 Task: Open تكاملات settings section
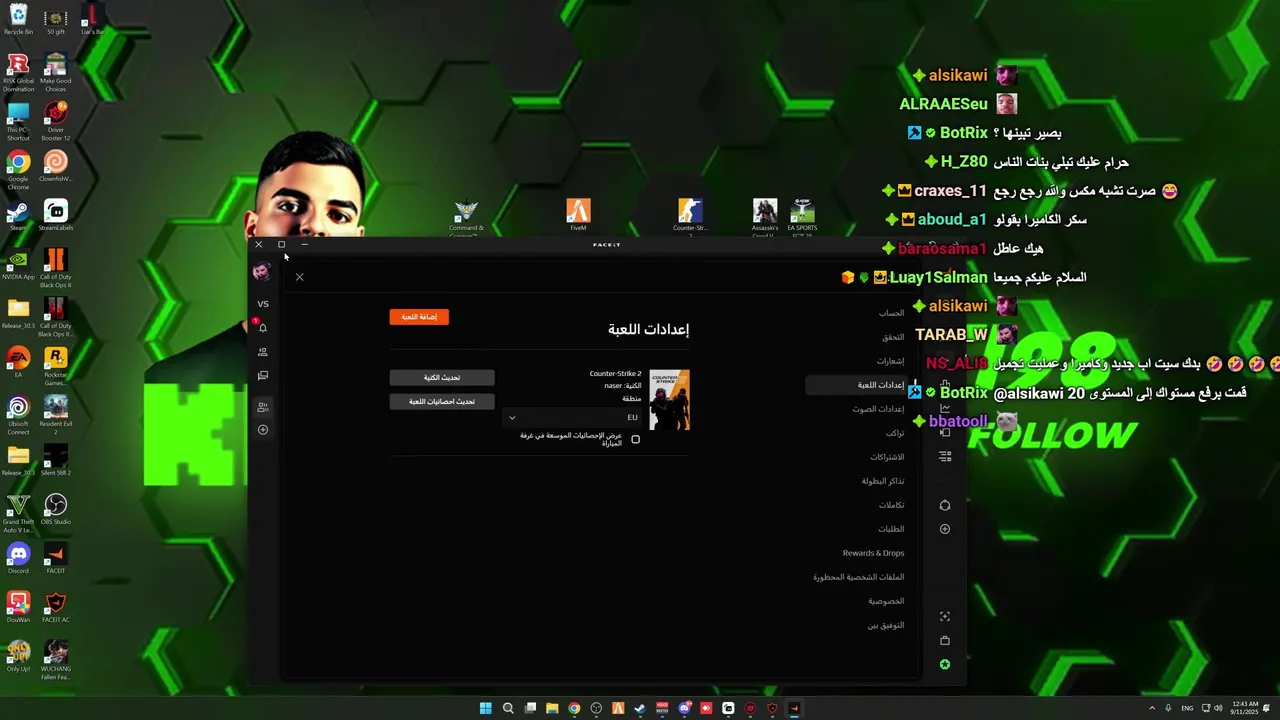pyautogui.click(x=891, y=505)
